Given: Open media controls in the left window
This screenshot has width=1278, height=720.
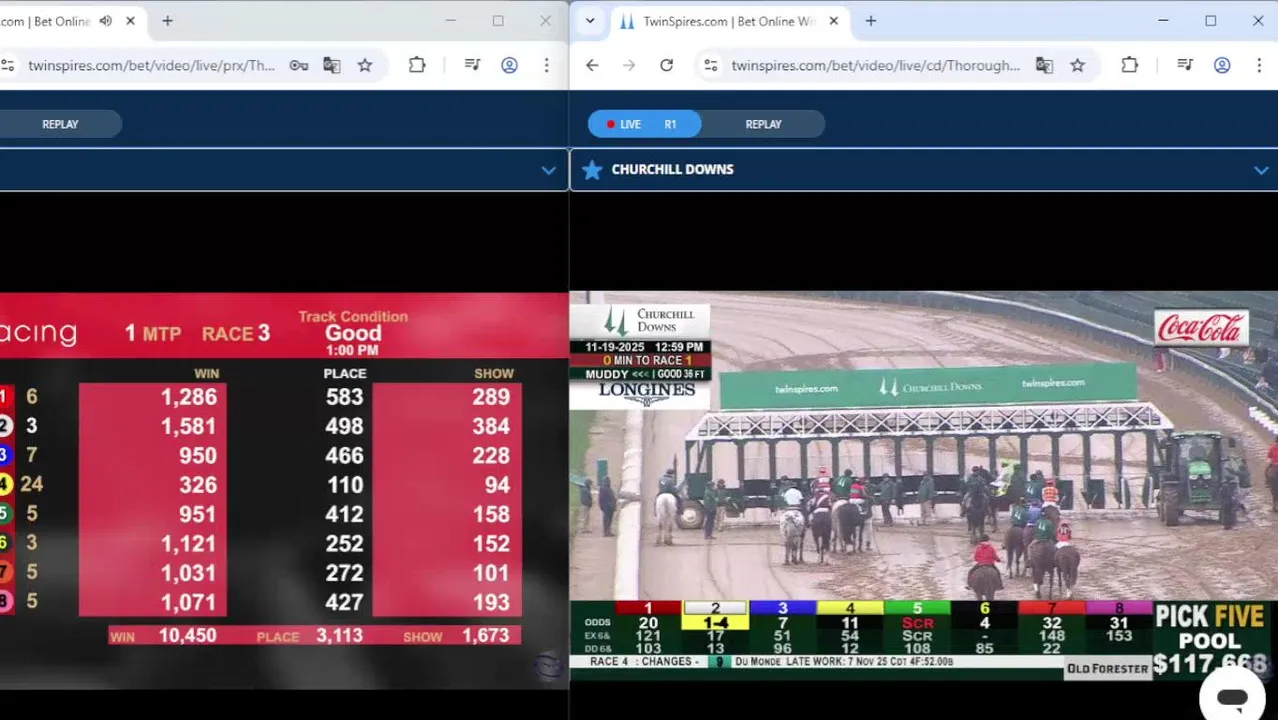Looking at the screenshot, I should point(473,65).
